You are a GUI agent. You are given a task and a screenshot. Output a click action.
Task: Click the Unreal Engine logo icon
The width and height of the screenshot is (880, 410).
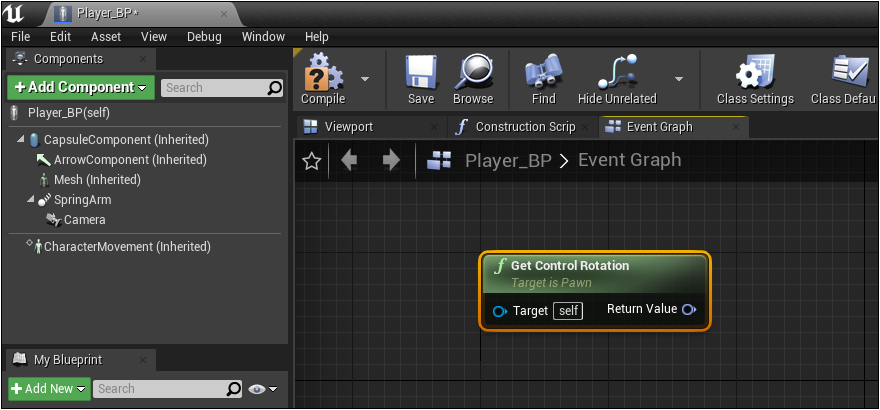click(13, 13)
